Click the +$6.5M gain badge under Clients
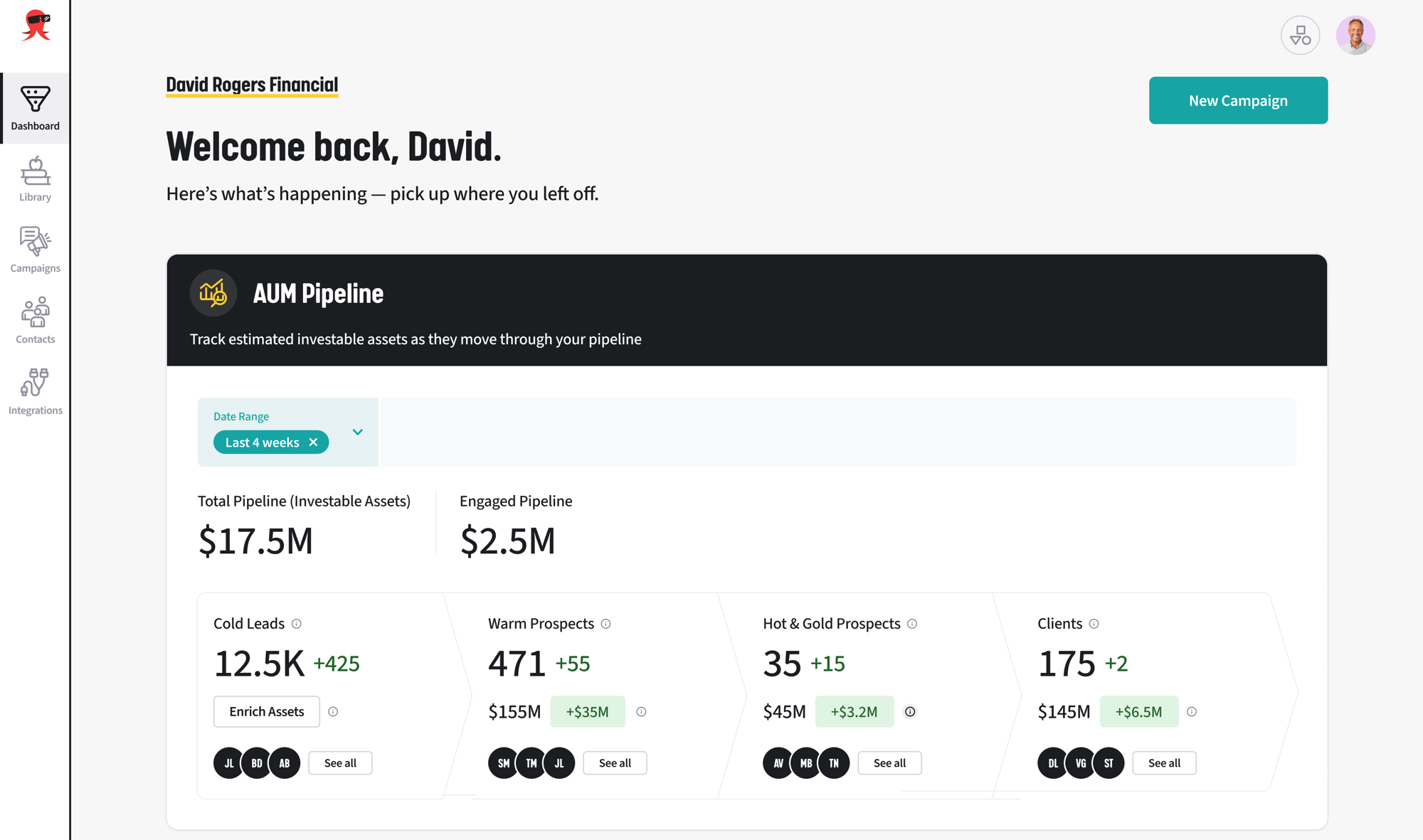 [x=1138, y=711]
